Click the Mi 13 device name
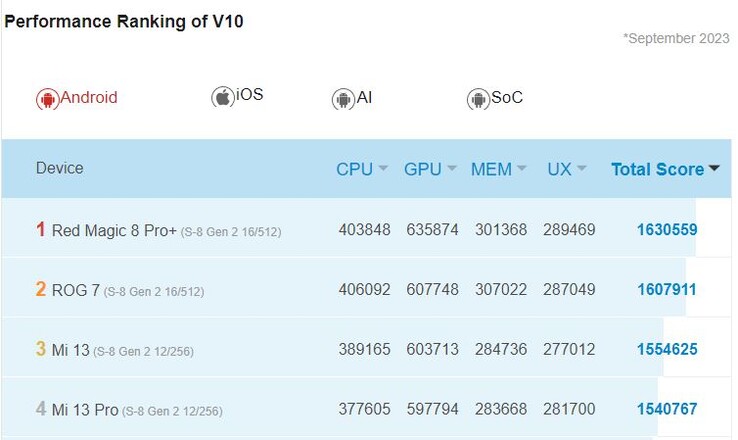738x440 pixels. pyautogui.click(x=70, y=350)
